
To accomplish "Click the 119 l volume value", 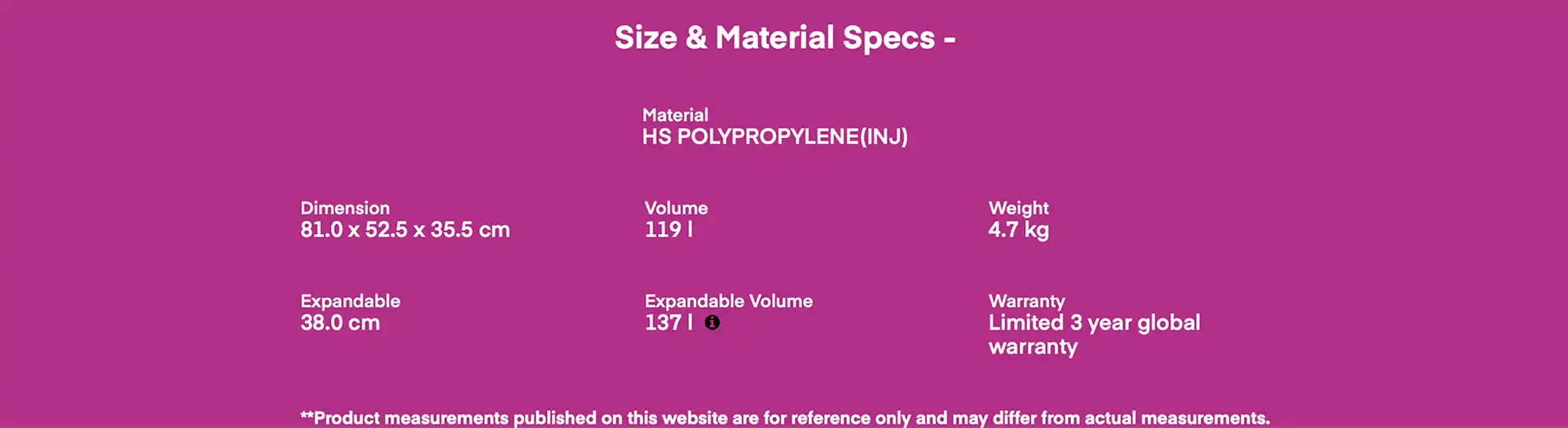I will tap(668, 230).
